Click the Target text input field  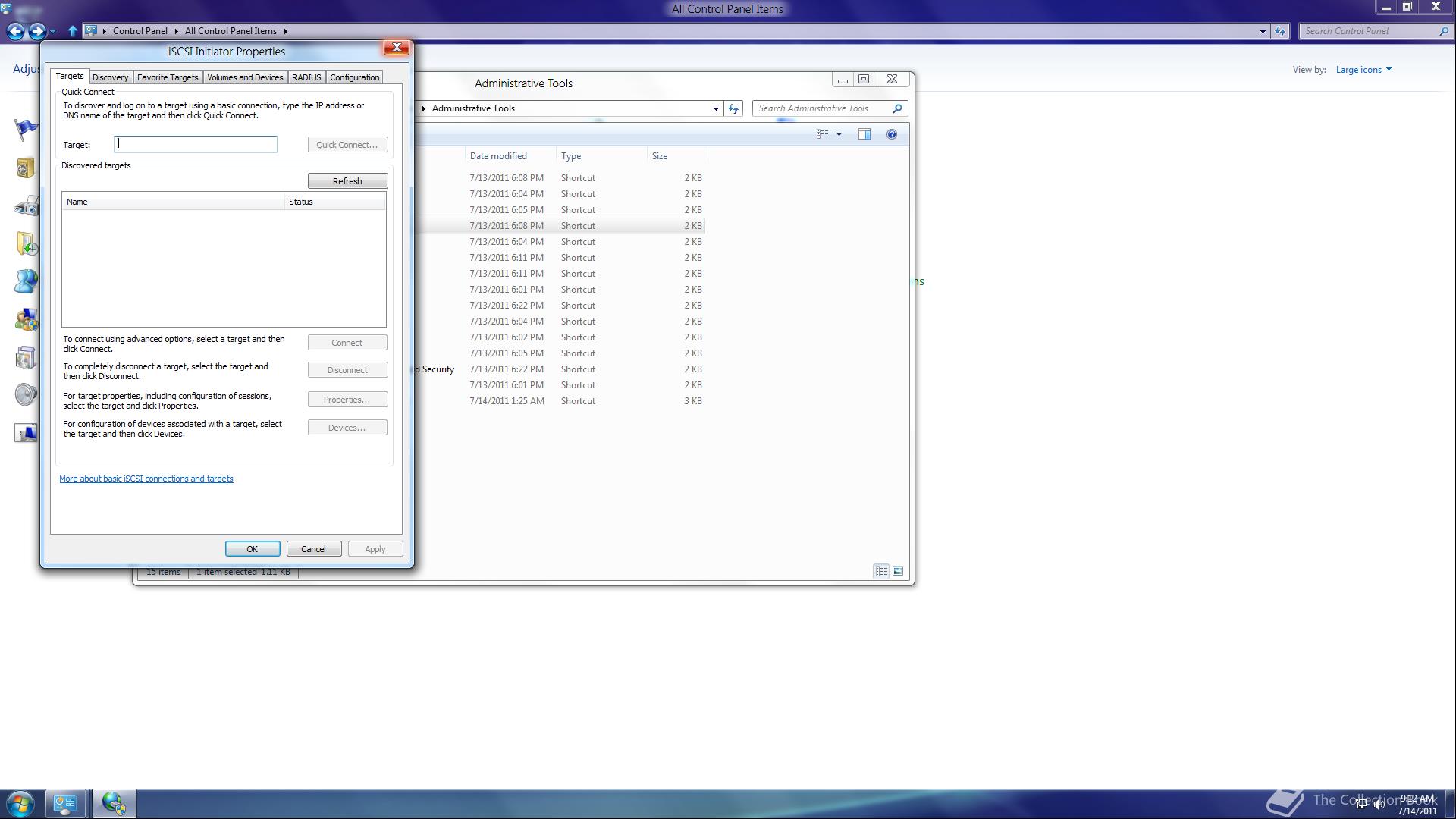tap(196, 144)
